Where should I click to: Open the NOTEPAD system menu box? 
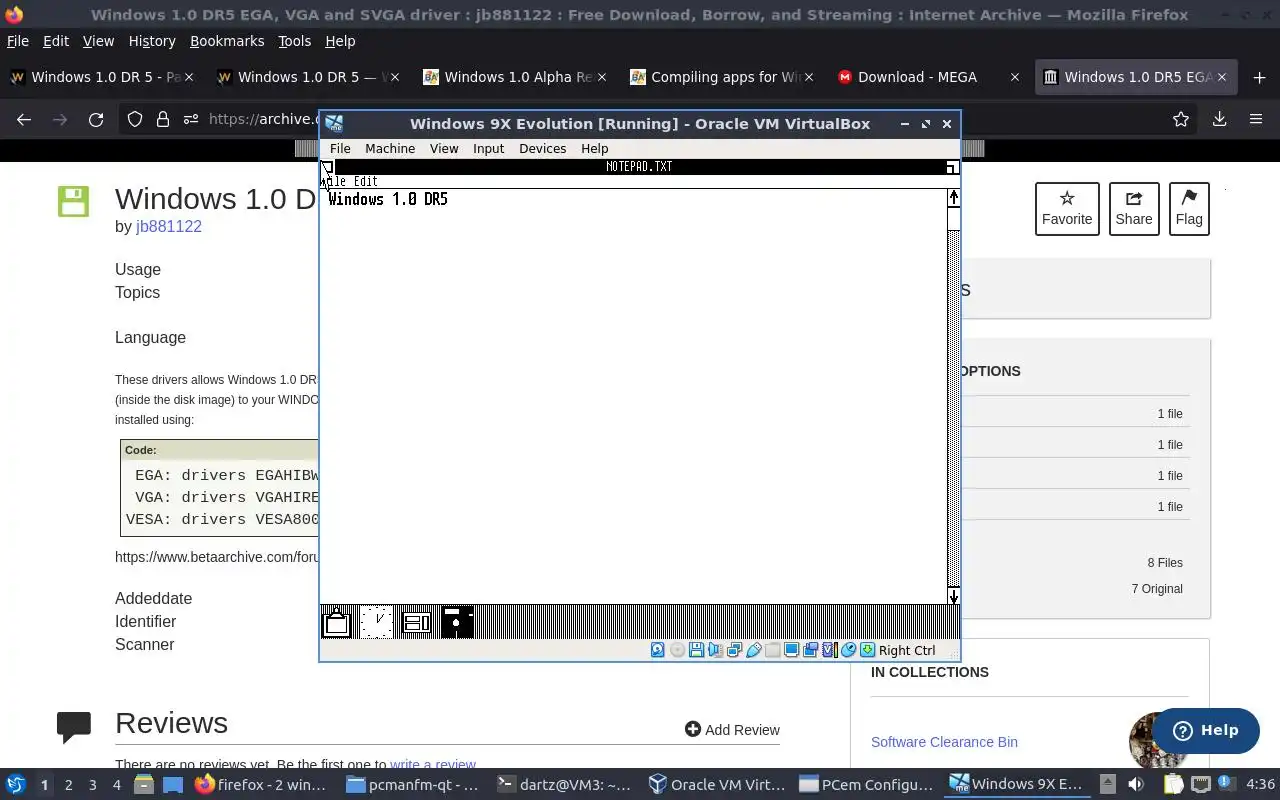[327, 167]
